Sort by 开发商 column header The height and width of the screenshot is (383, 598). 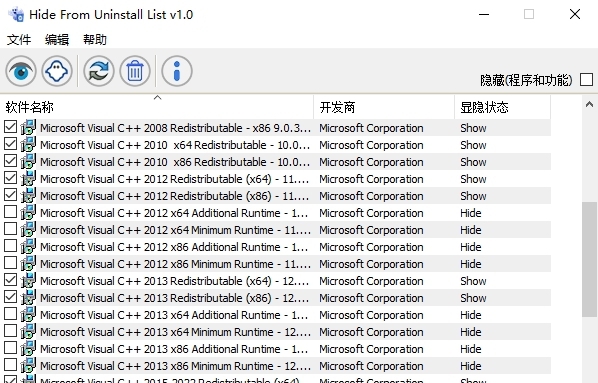(384, 107)
